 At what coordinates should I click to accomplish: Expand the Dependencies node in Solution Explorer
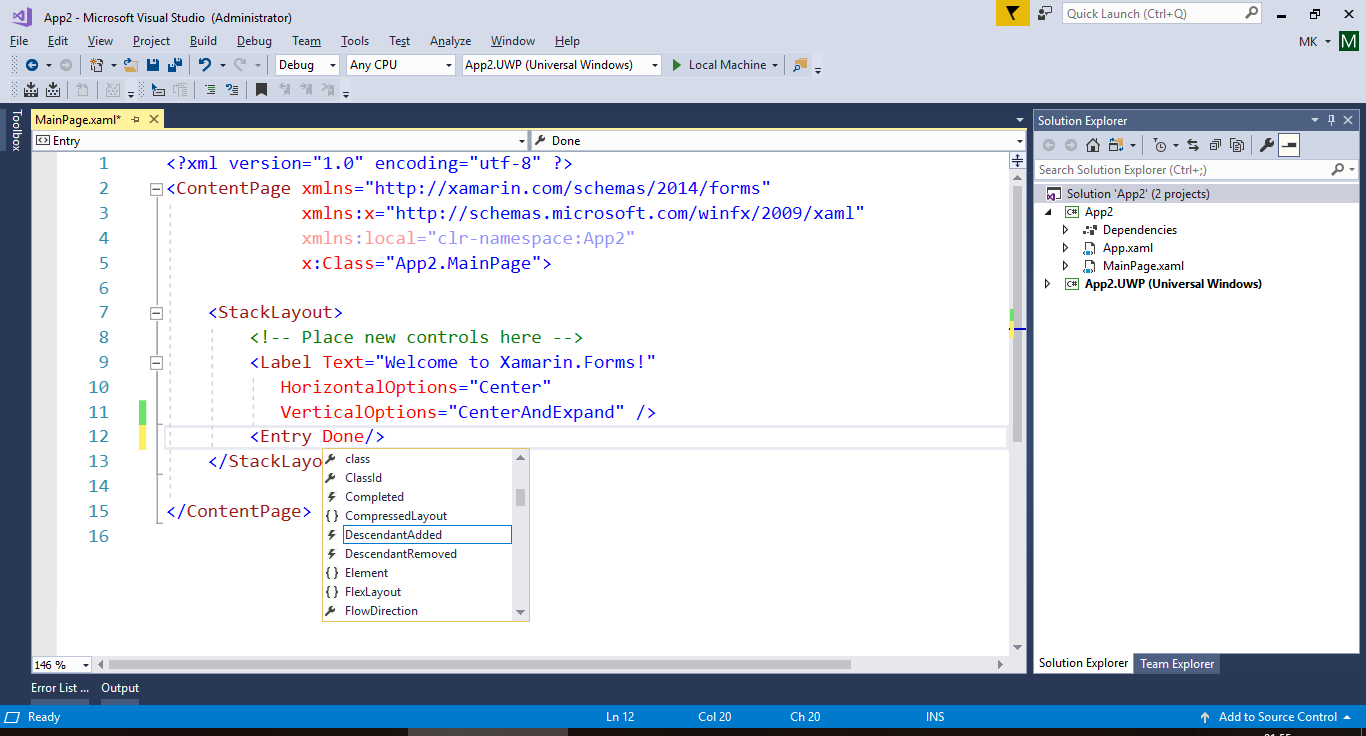(1064, 229)
